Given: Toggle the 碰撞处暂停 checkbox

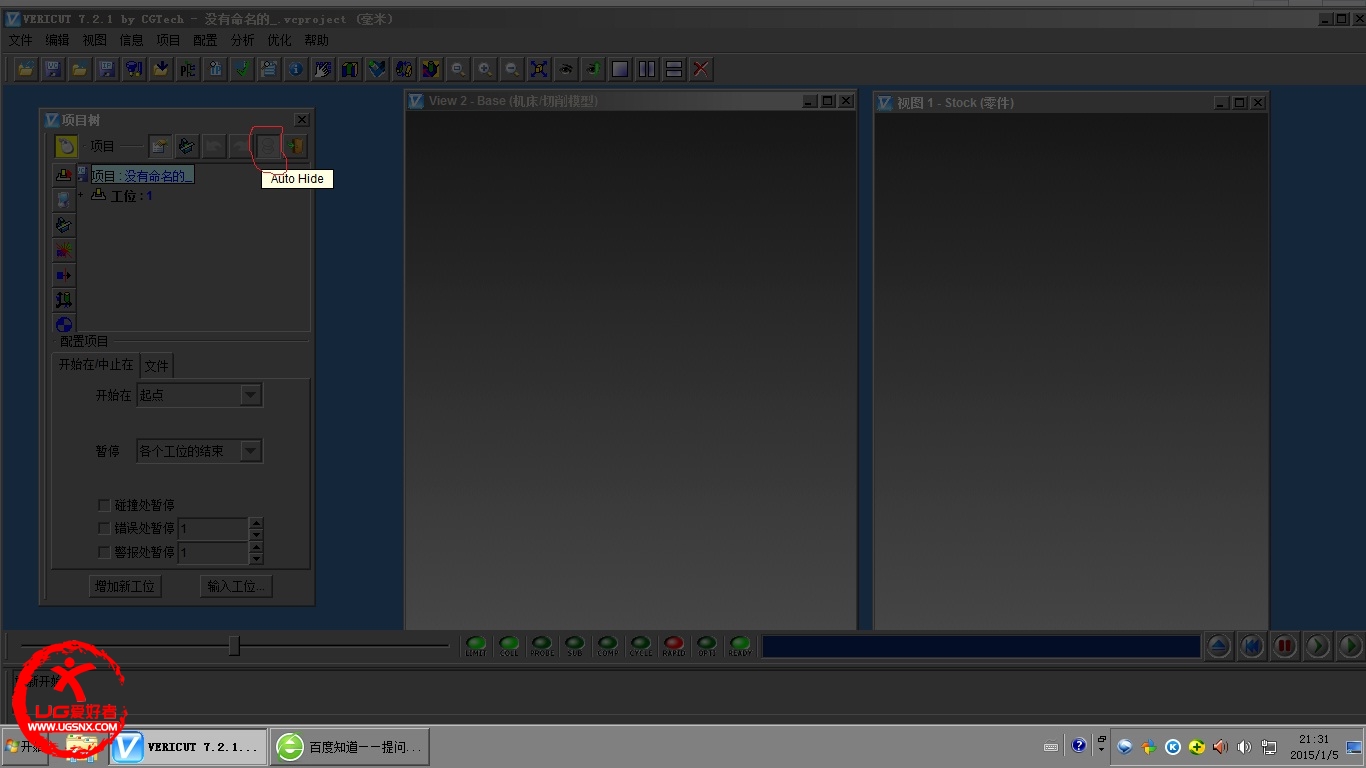Looking at the screenshot, I should (x=104, y=505).
